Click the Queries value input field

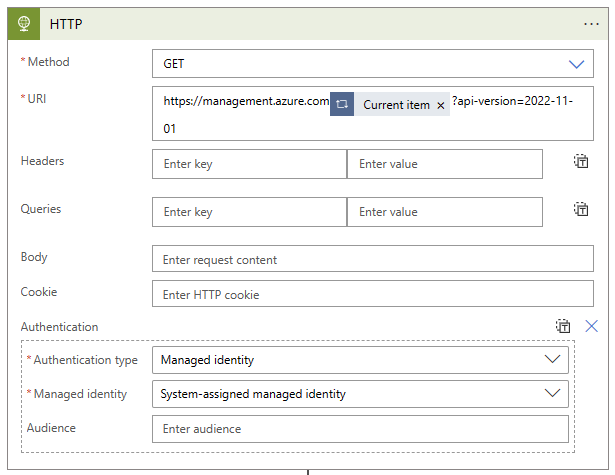[x=444, y=212]
